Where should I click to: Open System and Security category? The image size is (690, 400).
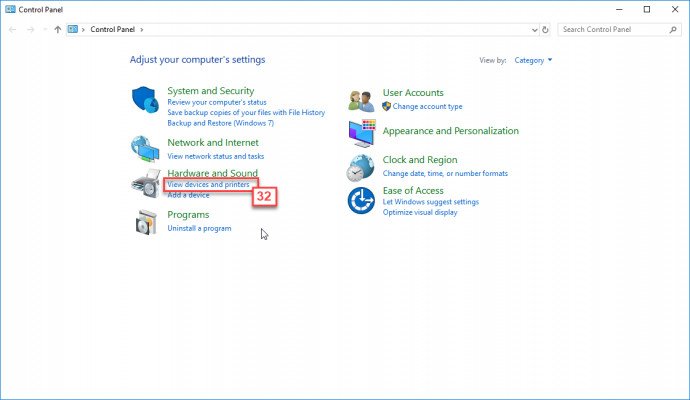(x=211, y=91)
